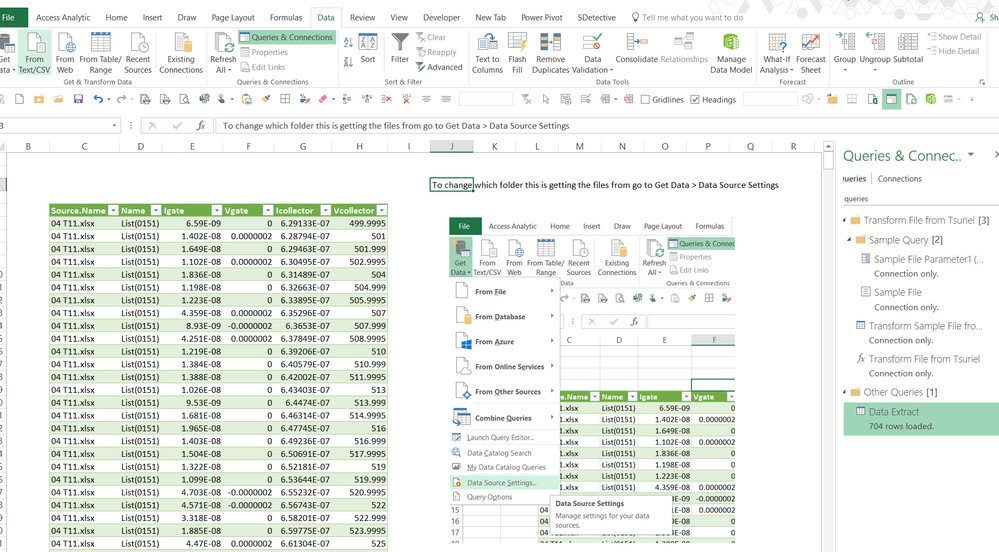The width and height of the screenshot is (999, 552).
Task: Open the Sort dialog
Action: click(368, 48)
